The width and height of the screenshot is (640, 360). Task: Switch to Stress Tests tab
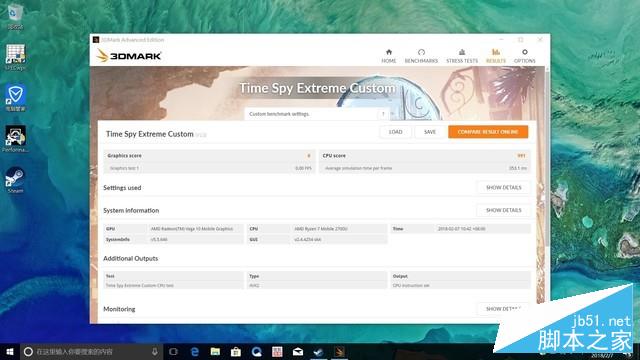(x=462, y=56)
